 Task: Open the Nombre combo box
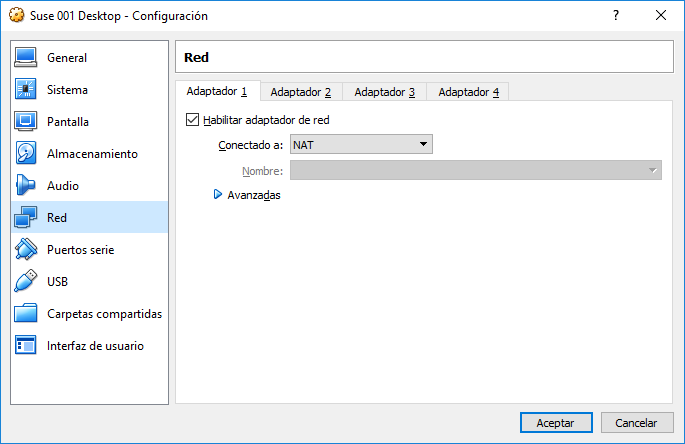point(475,171)
